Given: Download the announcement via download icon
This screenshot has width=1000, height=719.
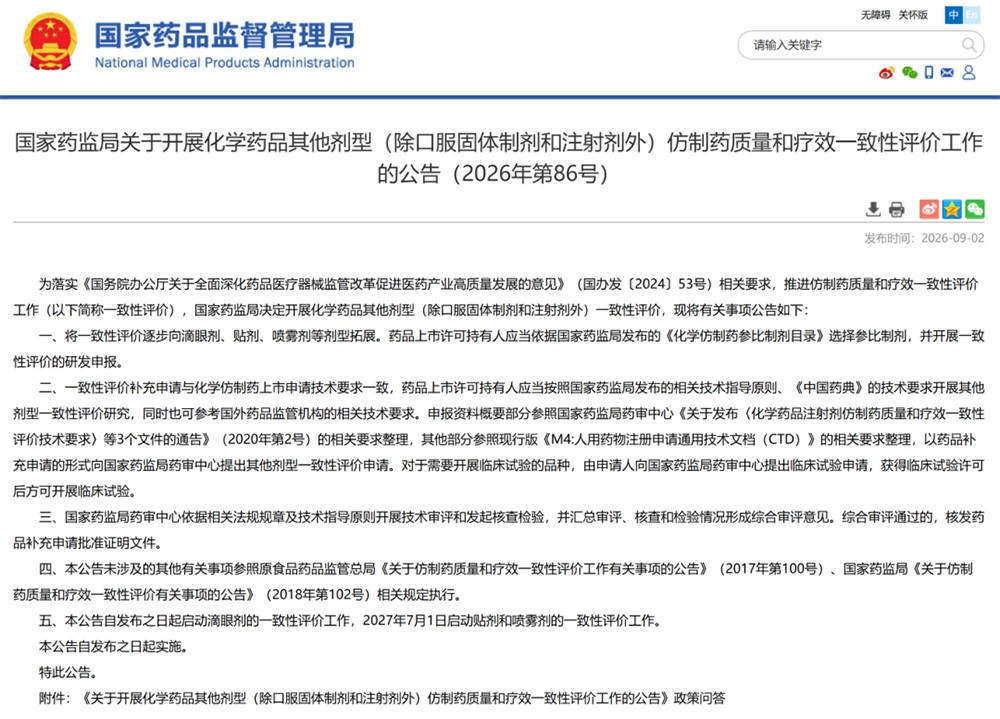Looking at the screenshot, I should coord(873,209).
